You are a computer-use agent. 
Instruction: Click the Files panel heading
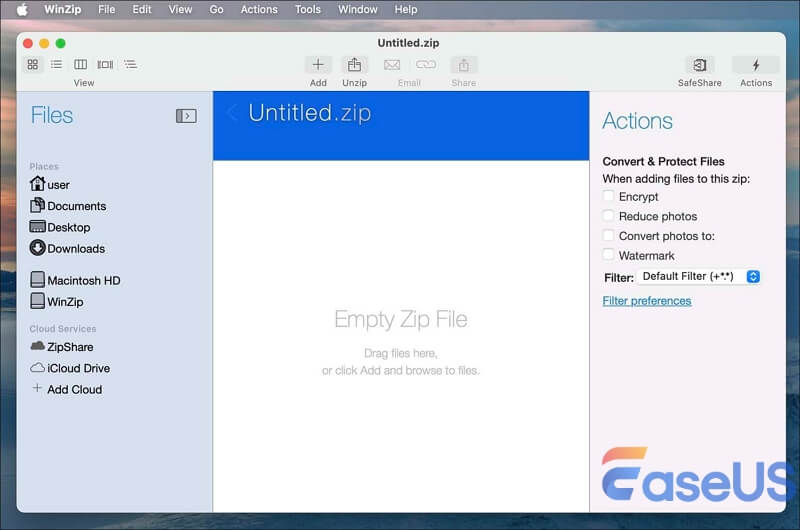pyautogui.click(x=52, y=115)
